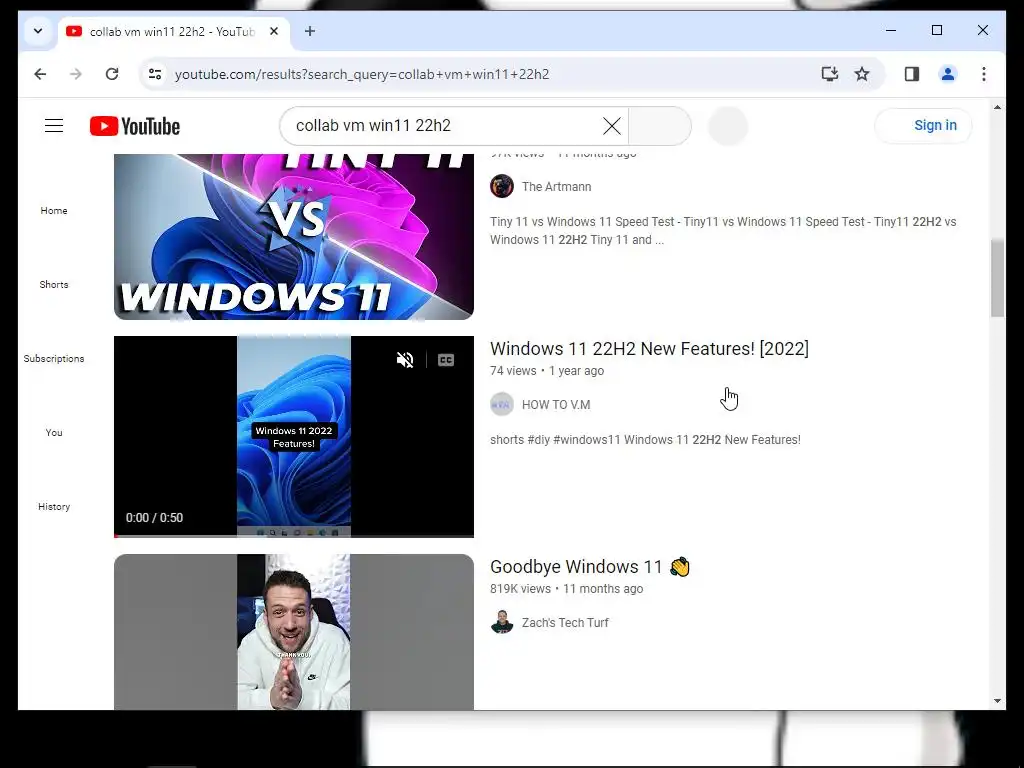Click the 0:00 / 0:50 time display
This screenshot has width=1024, height=768.
[154, 518]
